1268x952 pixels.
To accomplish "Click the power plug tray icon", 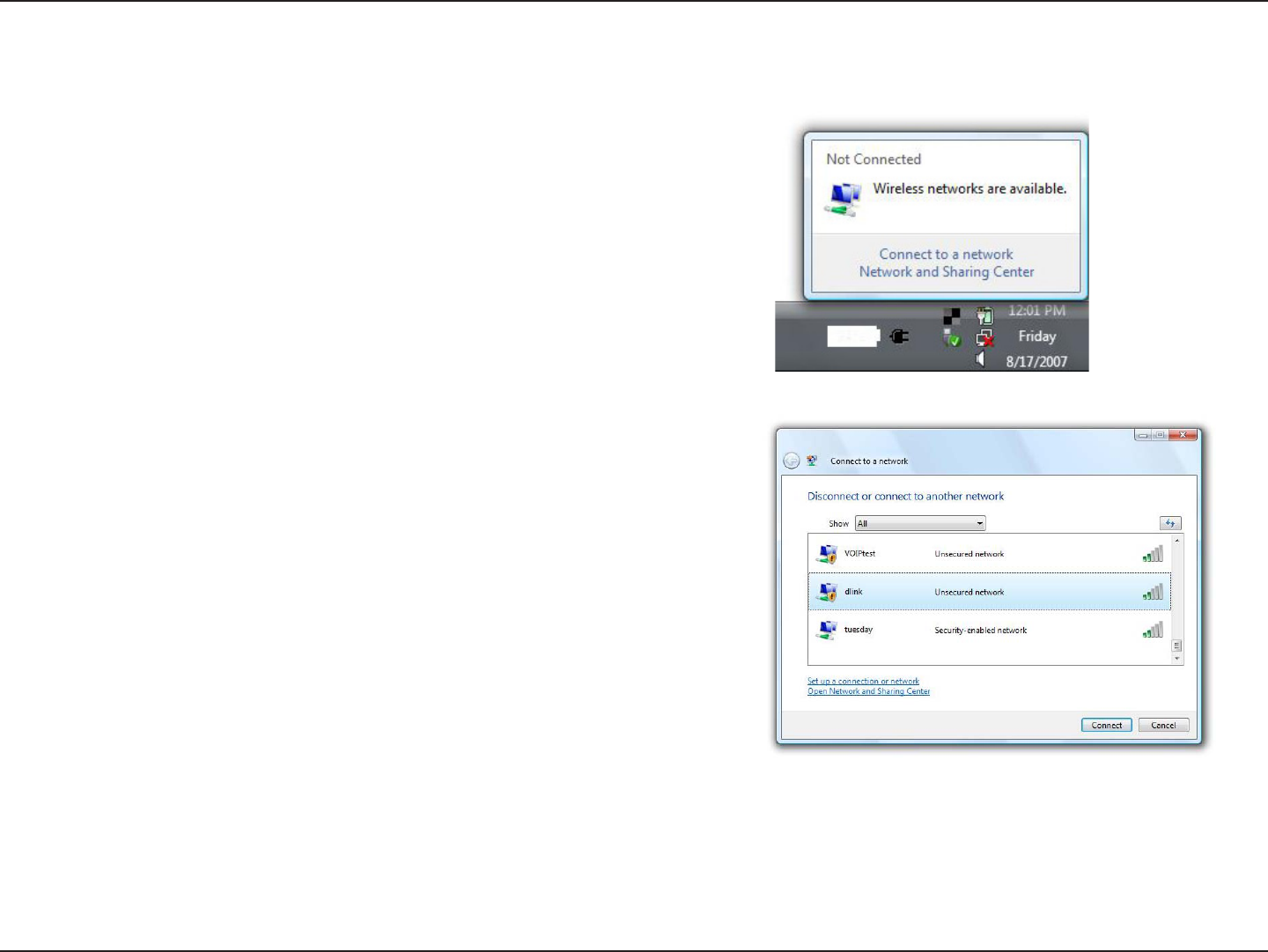I will click(899, 336).
